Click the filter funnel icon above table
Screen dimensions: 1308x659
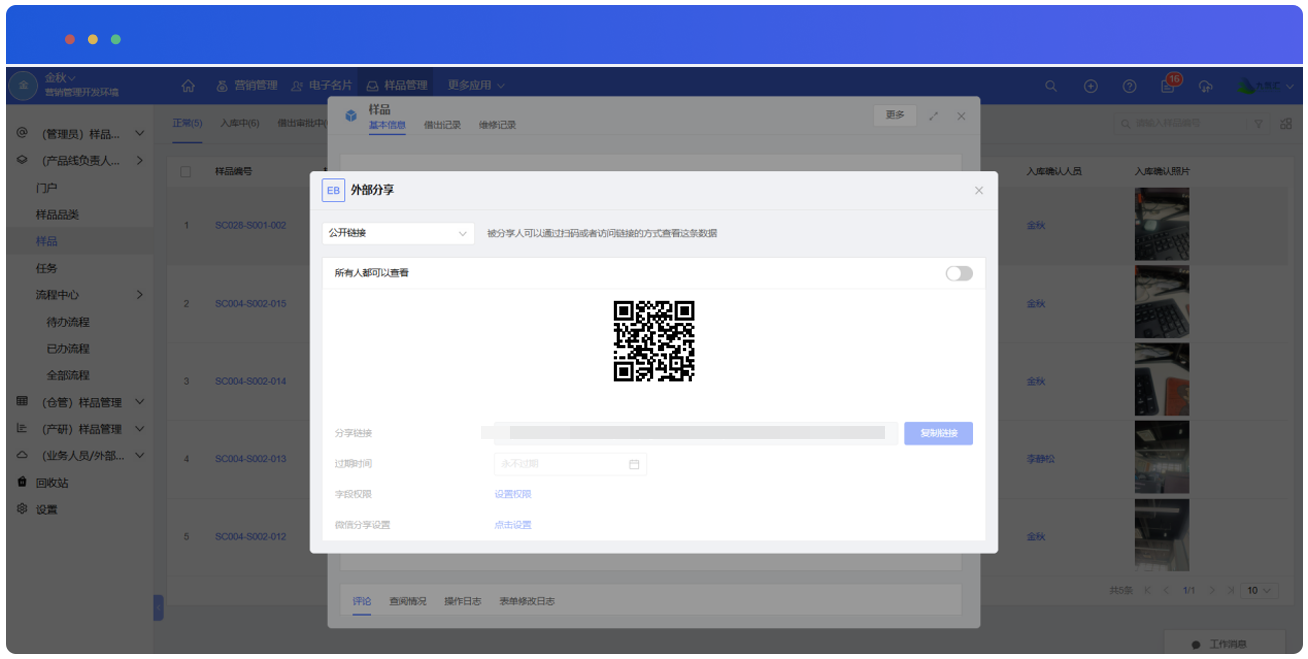pyautogui.click(x=1258, y=124)
